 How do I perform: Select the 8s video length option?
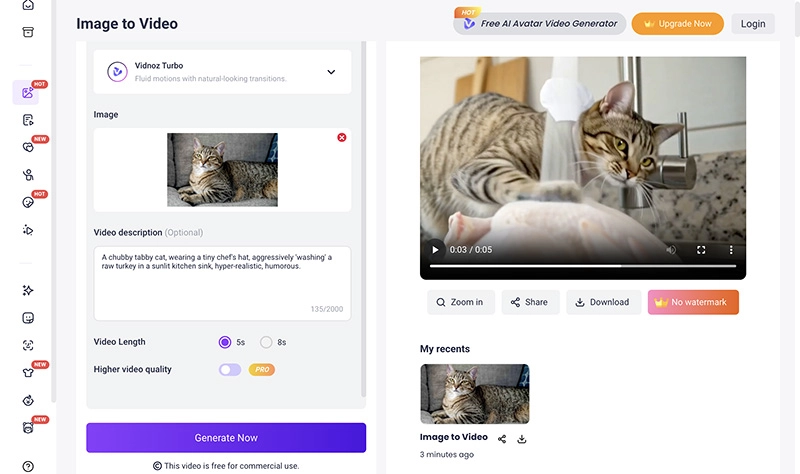pos(266,342)
